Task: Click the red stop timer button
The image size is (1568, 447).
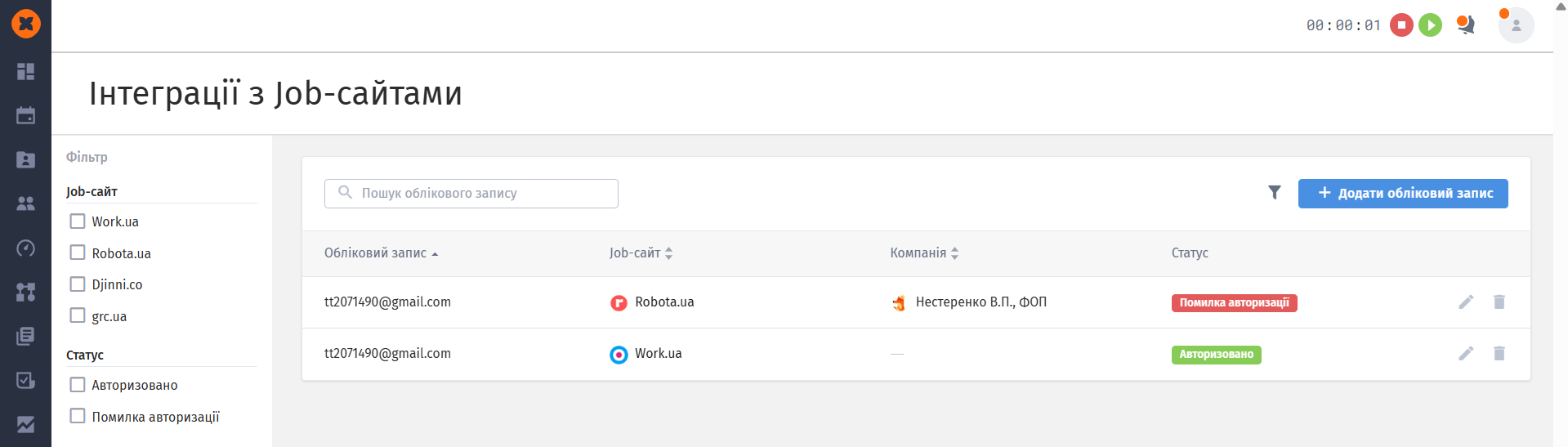Action: tap(1401, 25)
